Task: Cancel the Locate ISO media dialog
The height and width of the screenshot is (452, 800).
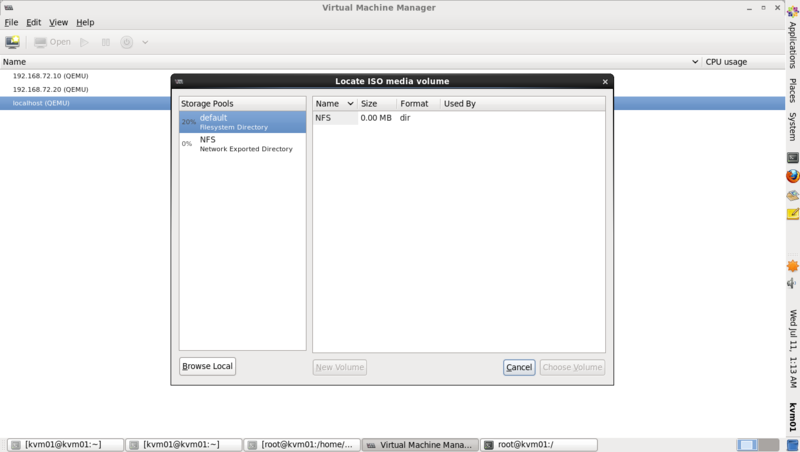Action: (x=519, y=367)
